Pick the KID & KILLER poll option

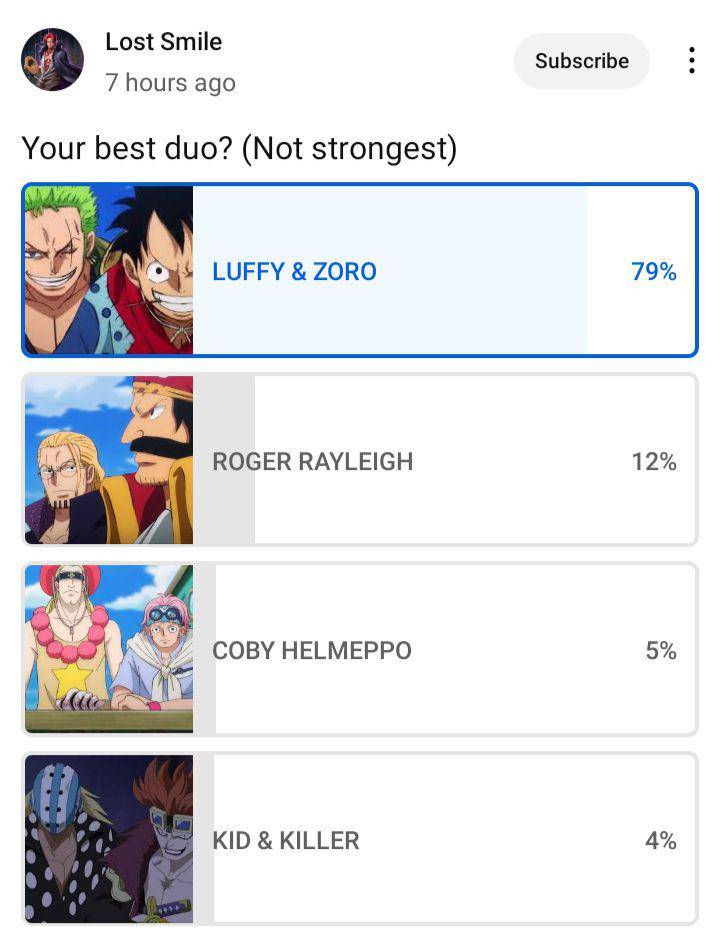pyautogui.click(x=360, y=839)
